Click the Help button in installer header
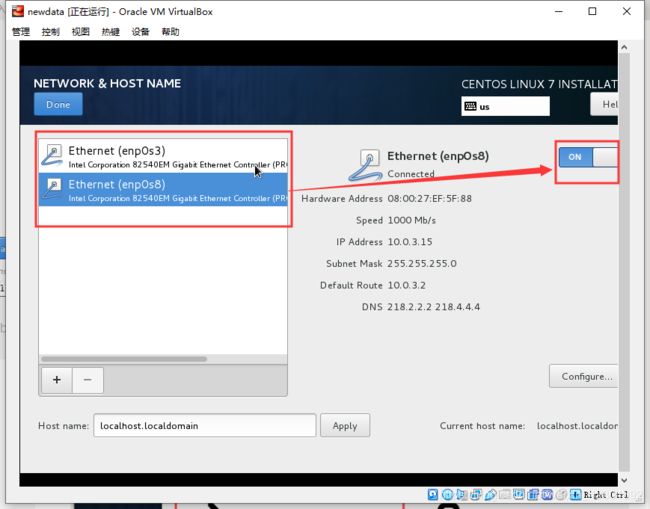The image size is (650, 509). [604, 104]
